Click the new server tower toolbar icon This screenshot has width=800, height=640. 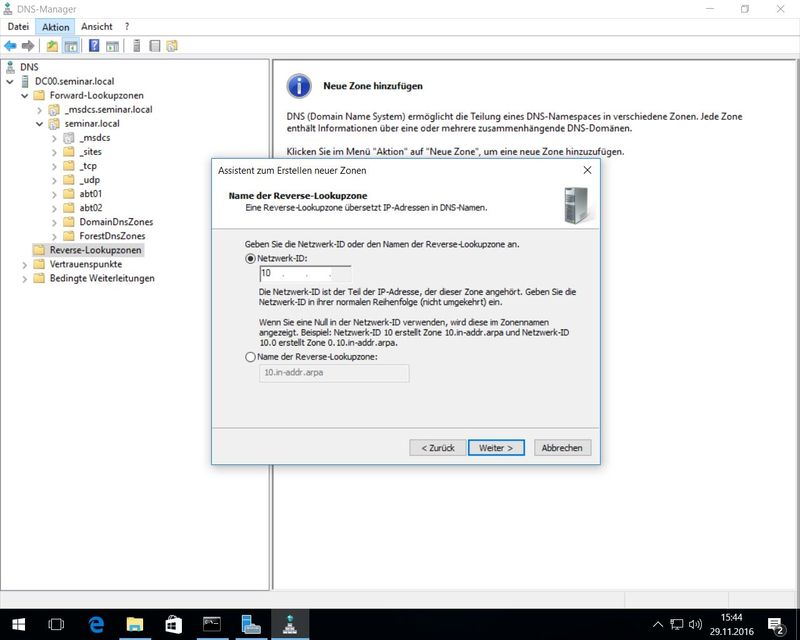136,46
